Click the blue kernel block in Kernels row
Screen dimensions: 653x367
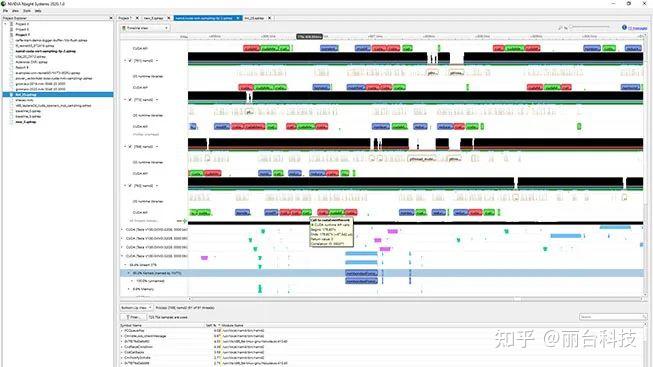[x=361, y=273]
